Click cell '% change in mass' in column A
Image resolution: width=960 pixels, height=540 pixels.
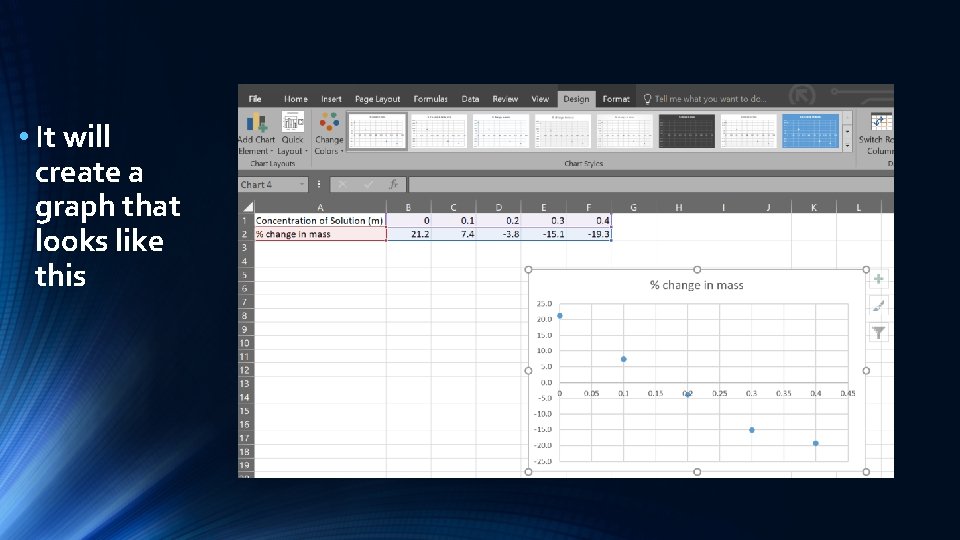320,234
